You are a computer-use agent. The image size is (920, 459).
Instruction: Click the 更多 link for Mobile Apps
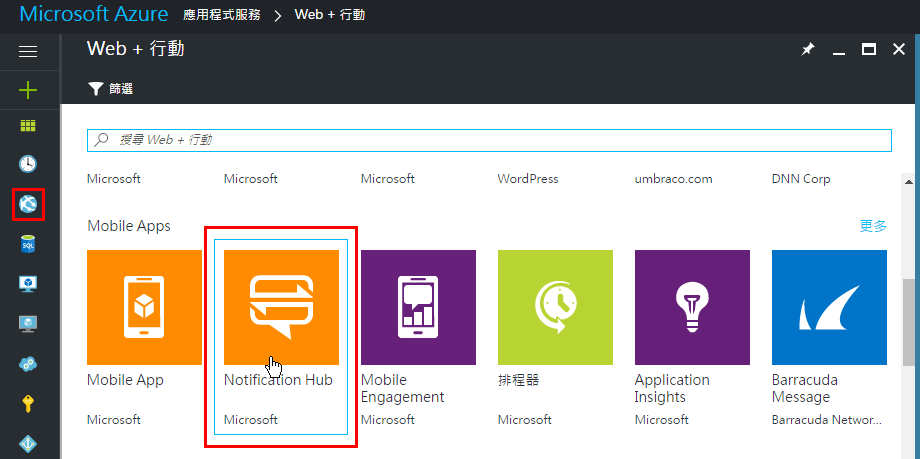[x=873, y=226]
